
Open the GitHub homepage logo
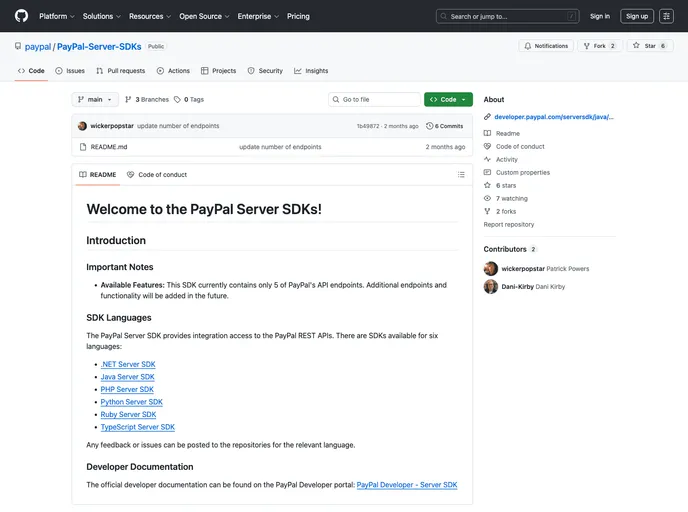(x=21, y=16)
